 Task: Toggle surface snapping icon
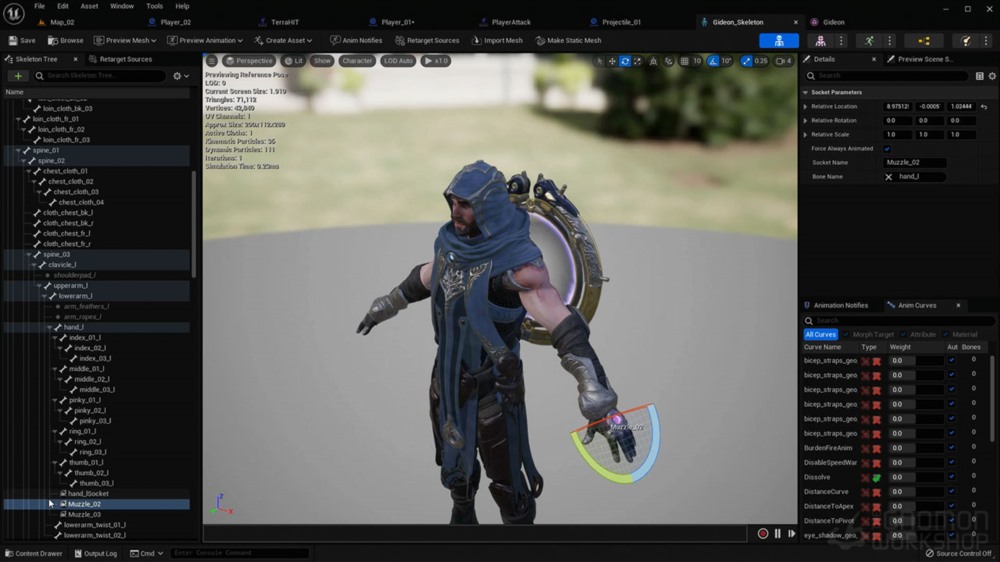coord(668,61)
